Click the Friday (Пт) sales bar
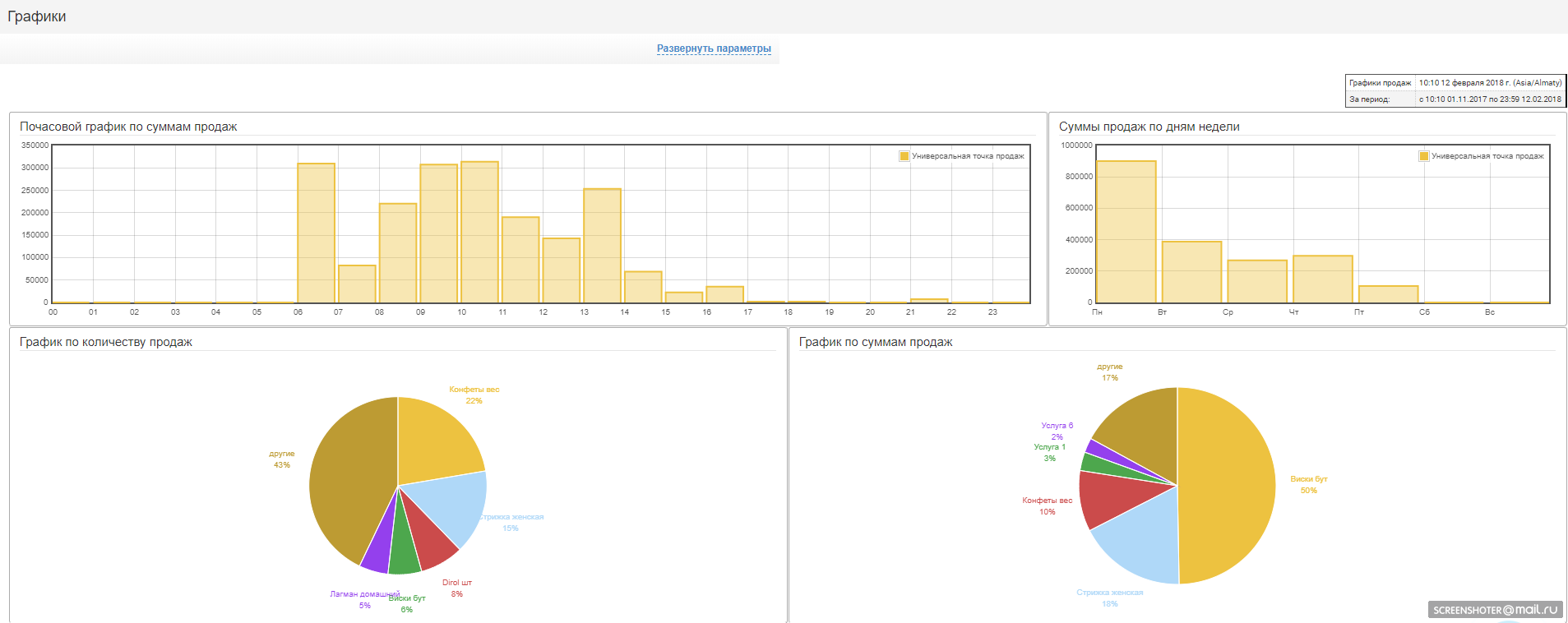This screenshot has height=623, width=1568. pyautogui.click(x=1388, y=294)
